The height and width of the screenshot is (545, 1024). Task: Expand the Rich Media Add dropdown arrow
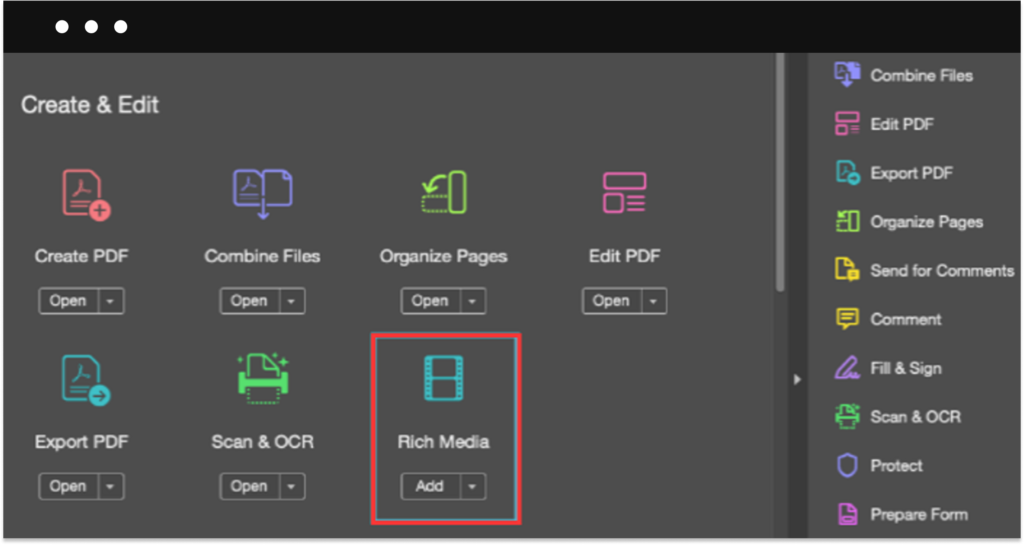coord(472,487)
